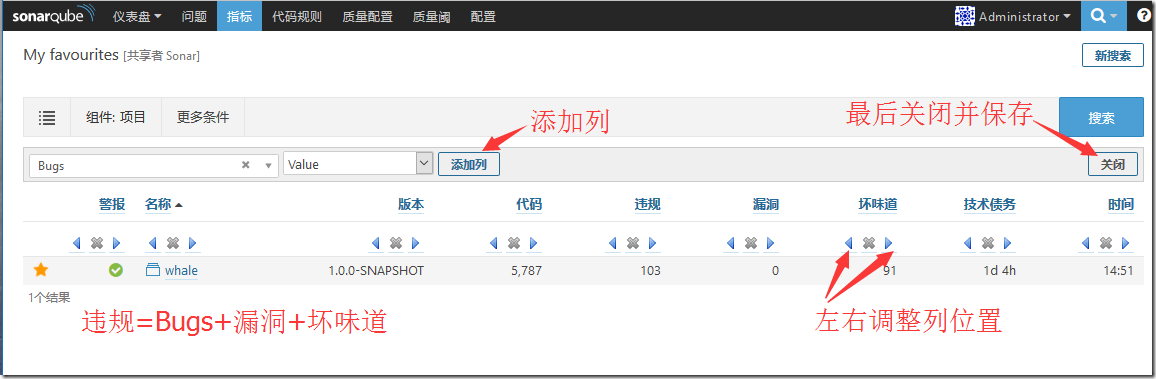
Task: Open the search magnifier menu
Action: 1104,15
